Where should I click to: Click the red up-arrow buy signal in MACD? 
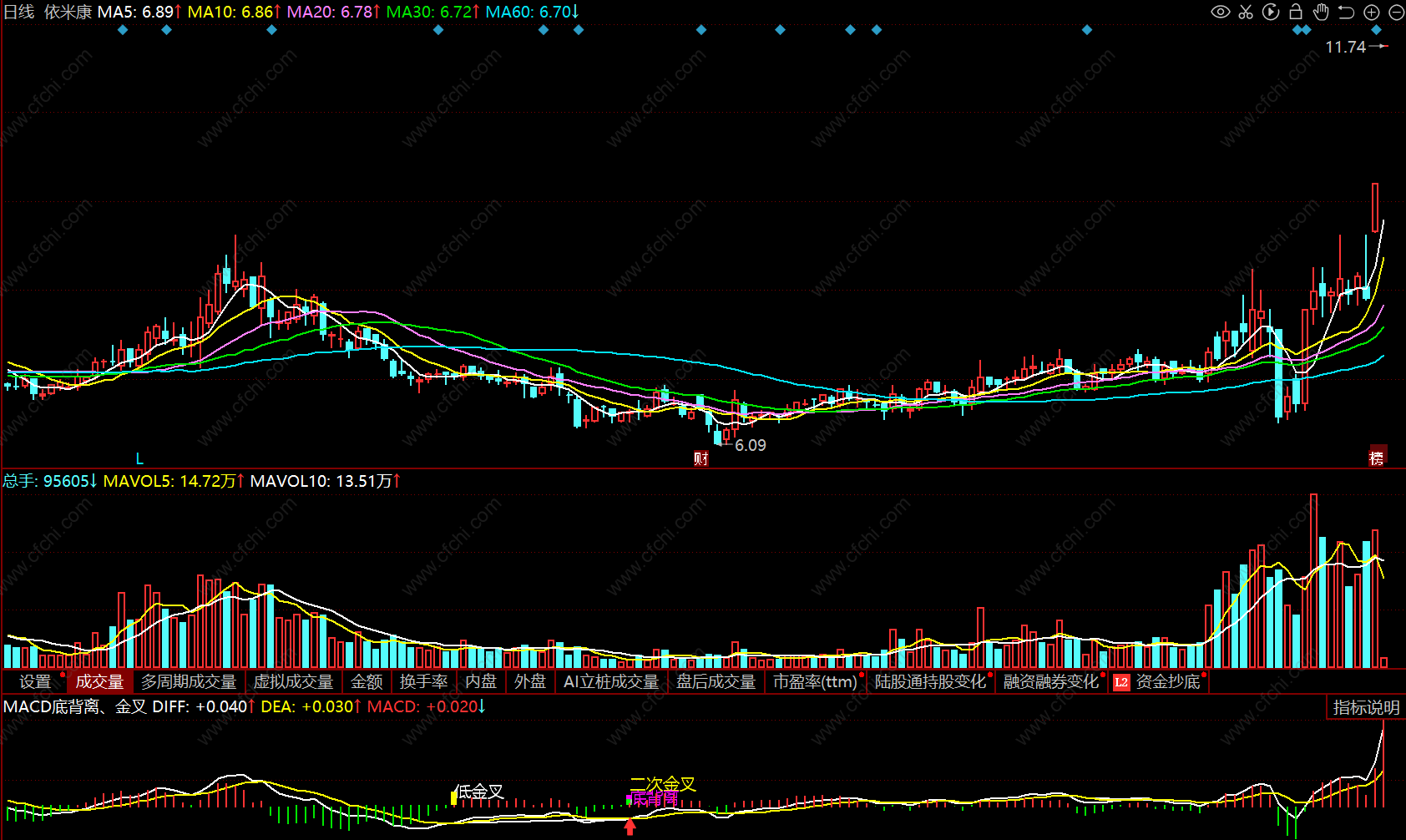point(630,827)
